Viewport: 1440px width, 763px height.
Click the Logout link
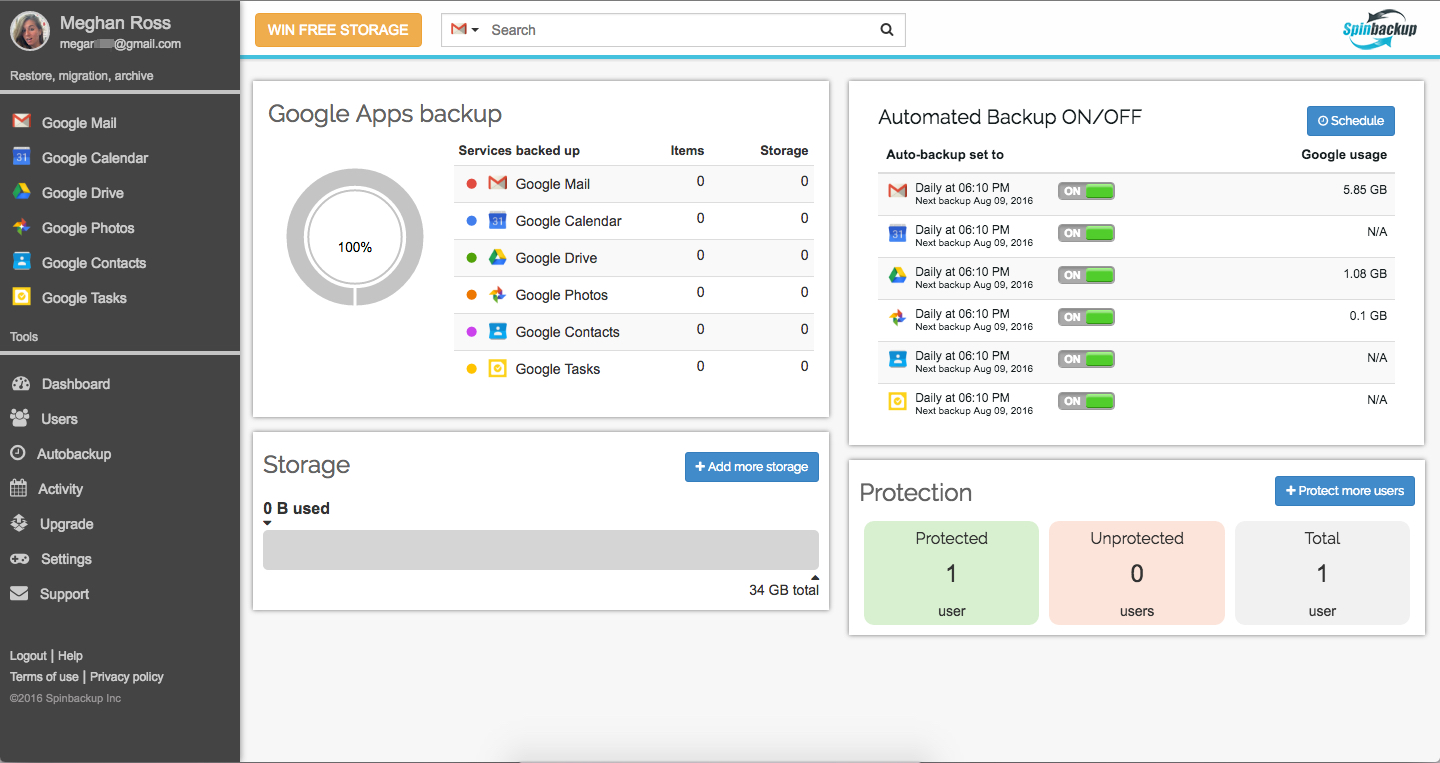[28, 656]
